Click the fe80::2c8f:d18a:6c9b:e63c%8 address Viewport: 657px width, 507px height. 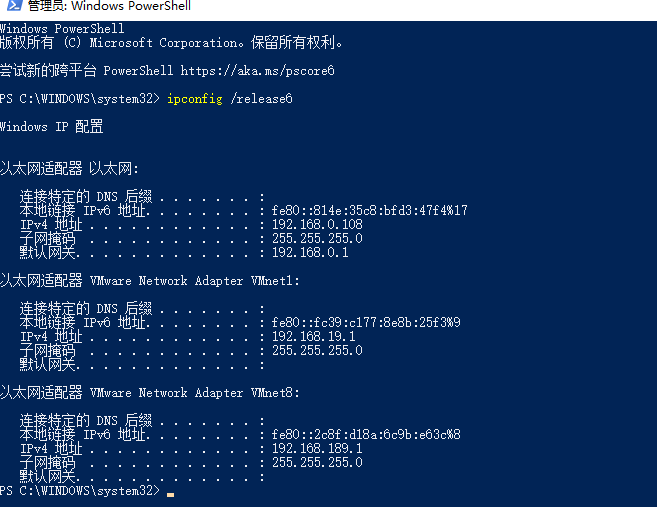366,435
